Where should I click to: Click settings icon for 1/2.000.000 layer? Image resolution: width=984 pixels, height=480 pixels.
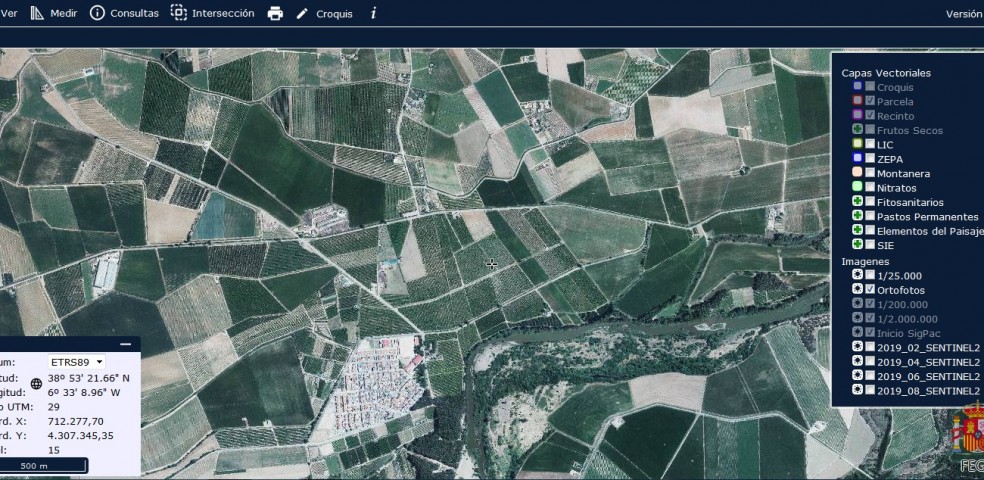point(857,319)
